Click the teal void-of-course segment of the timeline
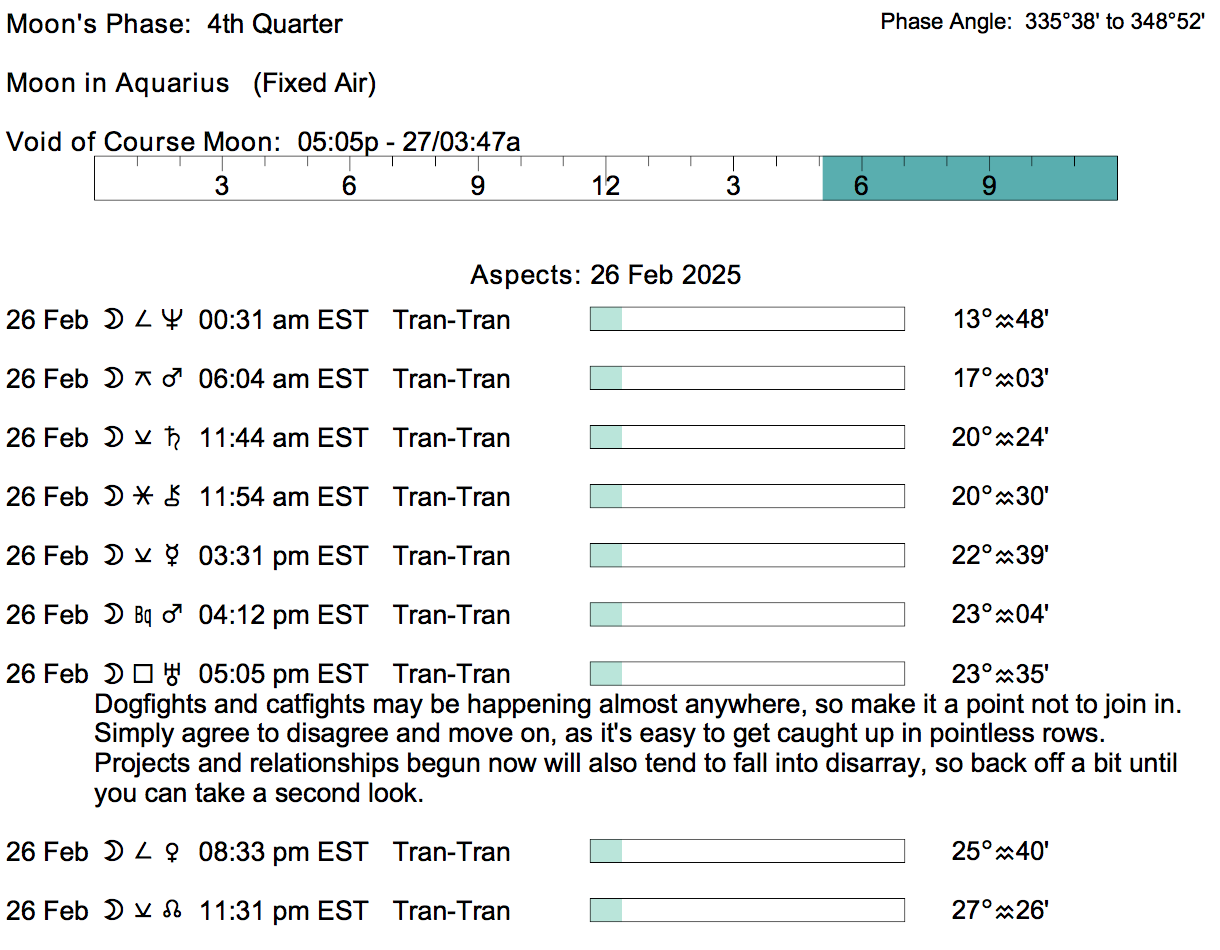Image resolution: width=1220 pixels, height=950 pixels. coord(969,178)
